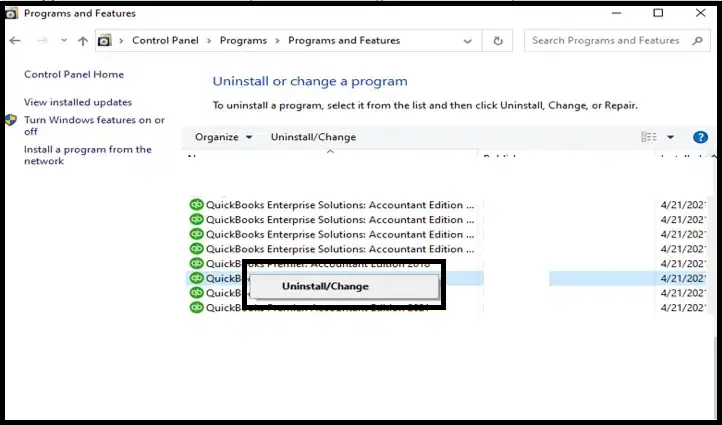This screenshot has height=425, width=722.
Task: Open Help via the question mark icon
Action: [700, 137]
